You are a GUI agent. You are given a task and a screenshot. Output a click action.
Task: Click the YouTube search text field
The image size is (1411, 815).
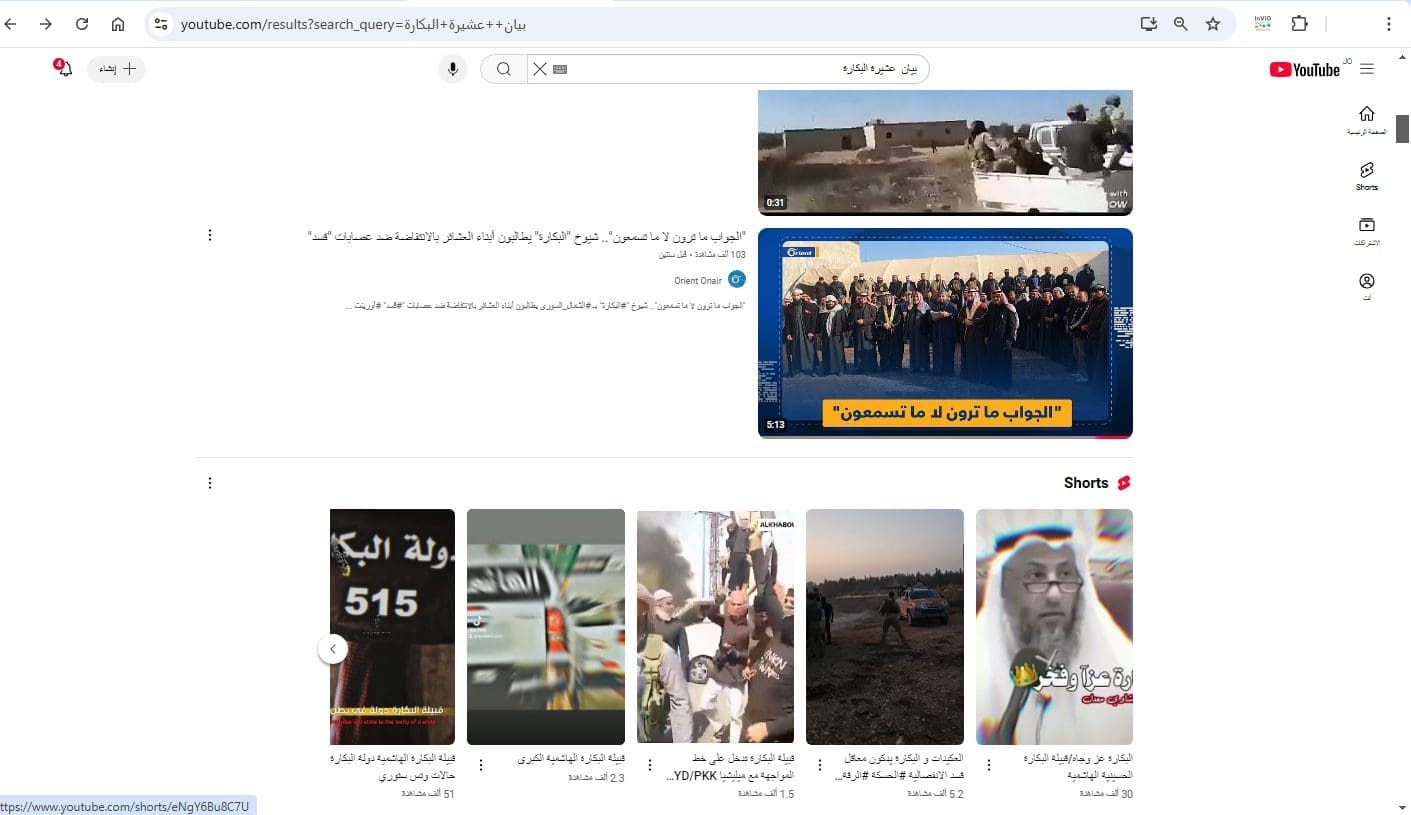coord(740,69)
